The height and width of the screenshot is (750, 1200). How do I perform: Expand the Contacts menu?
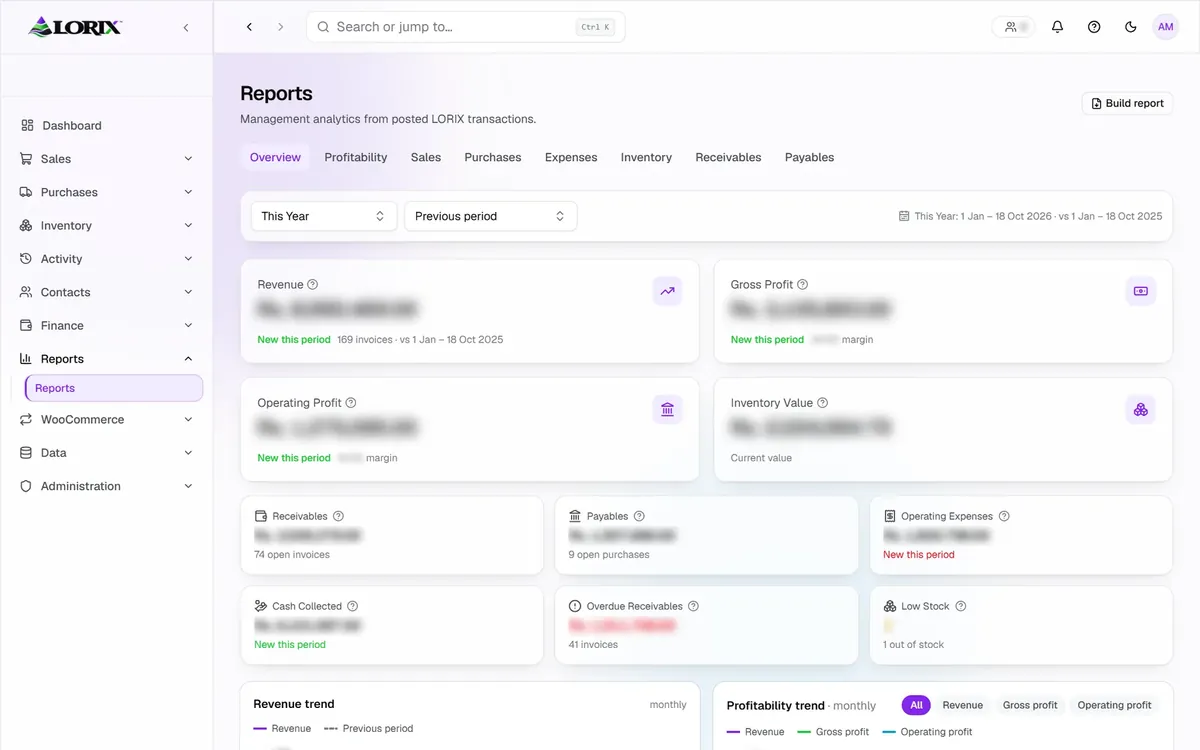pos(107,292)
